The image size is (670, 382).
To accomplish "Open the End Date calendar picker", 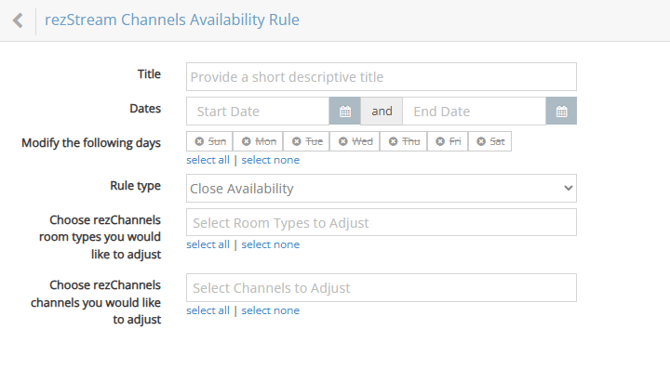I will click(561, 111).
